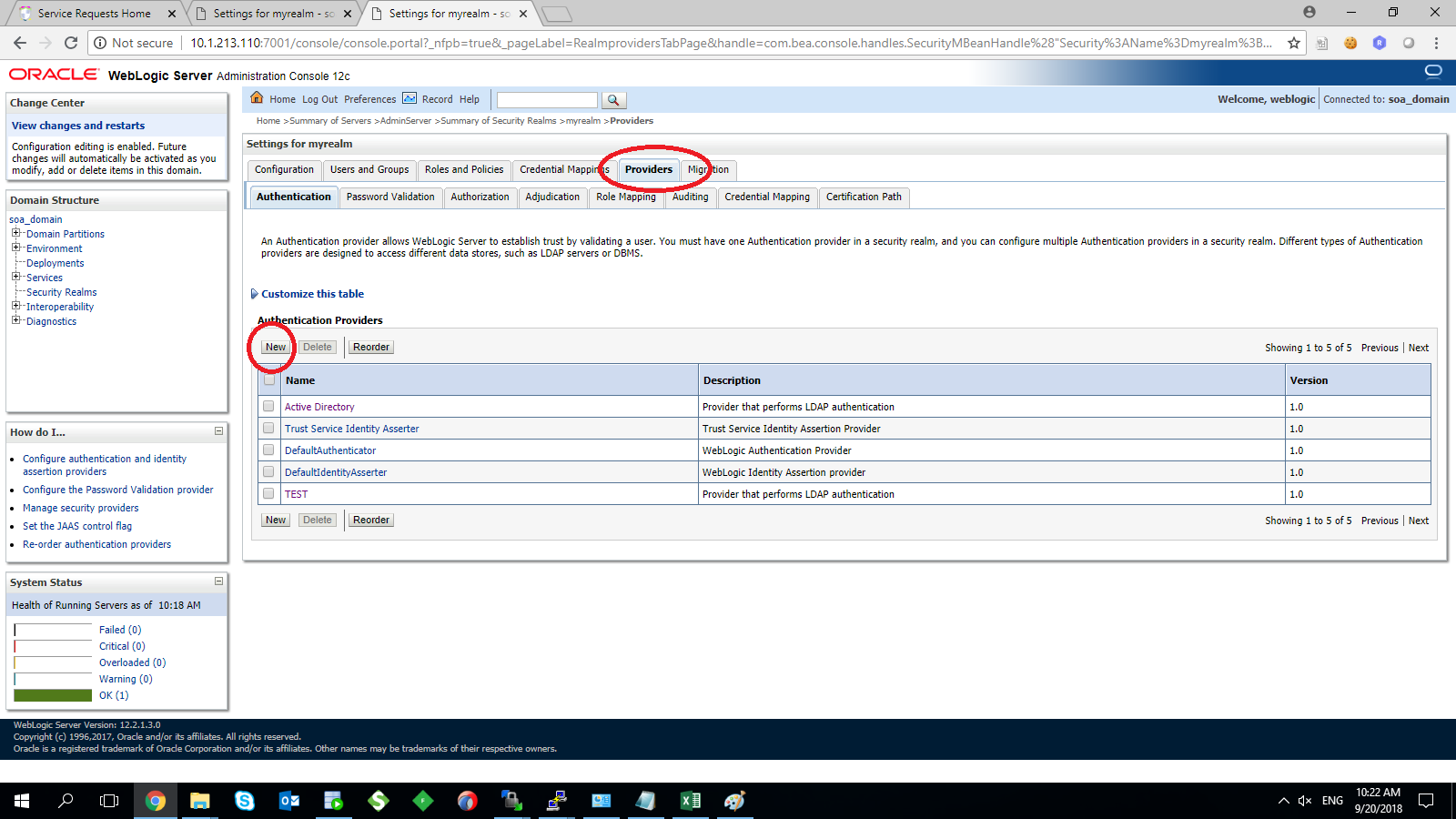Check the Active Directory provider checkbox
Screen dimensions: 1456x819
click(x=268, y=406)
